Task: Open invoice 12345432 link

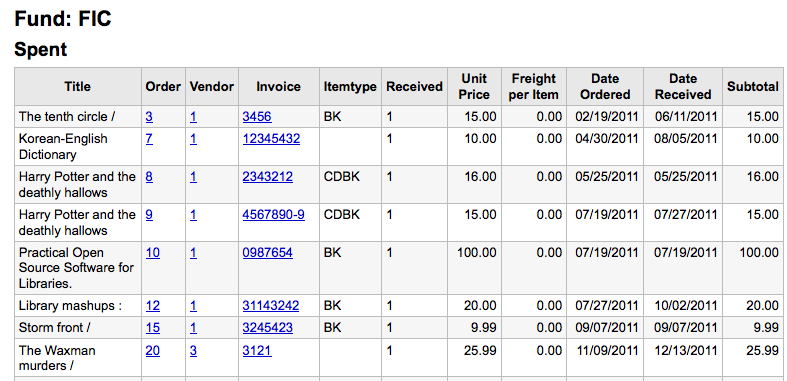Action: coord(272,139)
